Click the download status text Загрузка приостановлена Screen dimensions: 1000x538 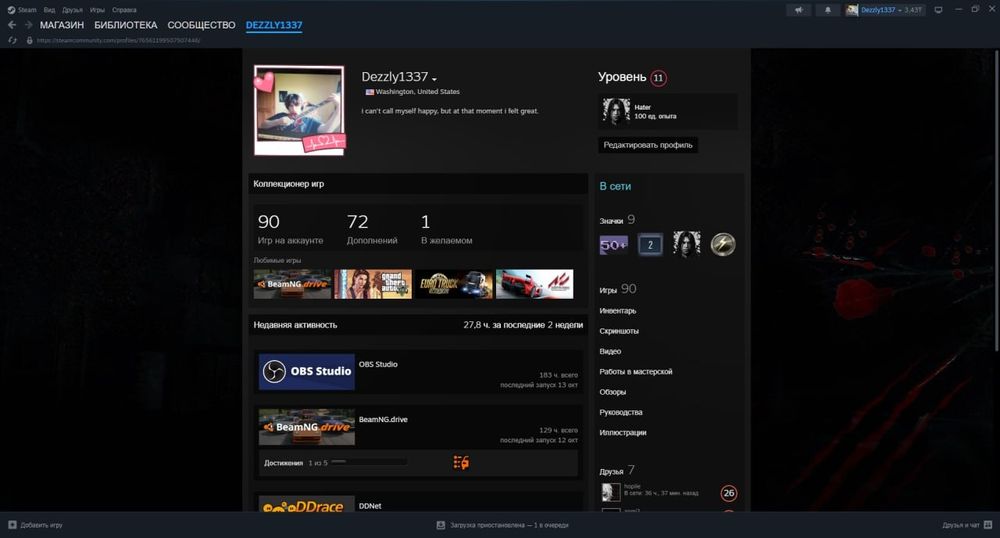(x=509, y=525)
